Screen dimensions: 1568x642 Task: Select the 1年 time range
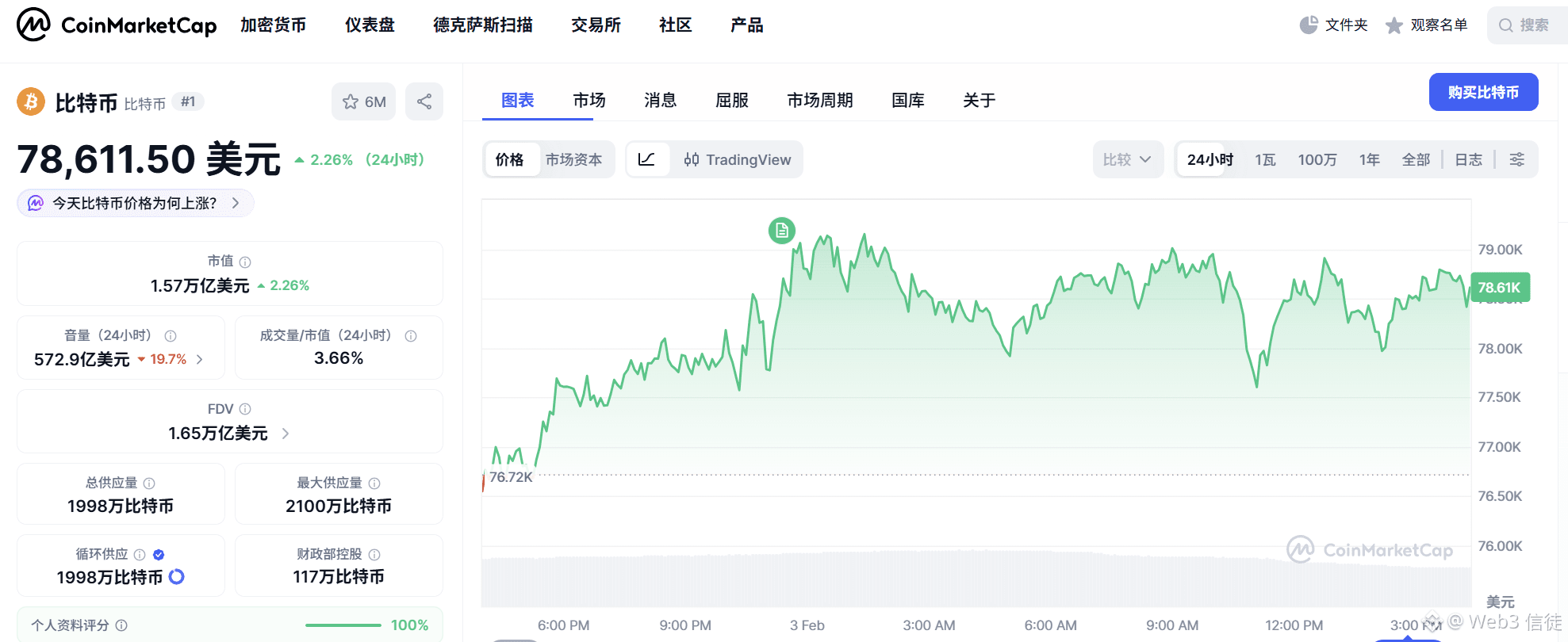pos(1370,159)
